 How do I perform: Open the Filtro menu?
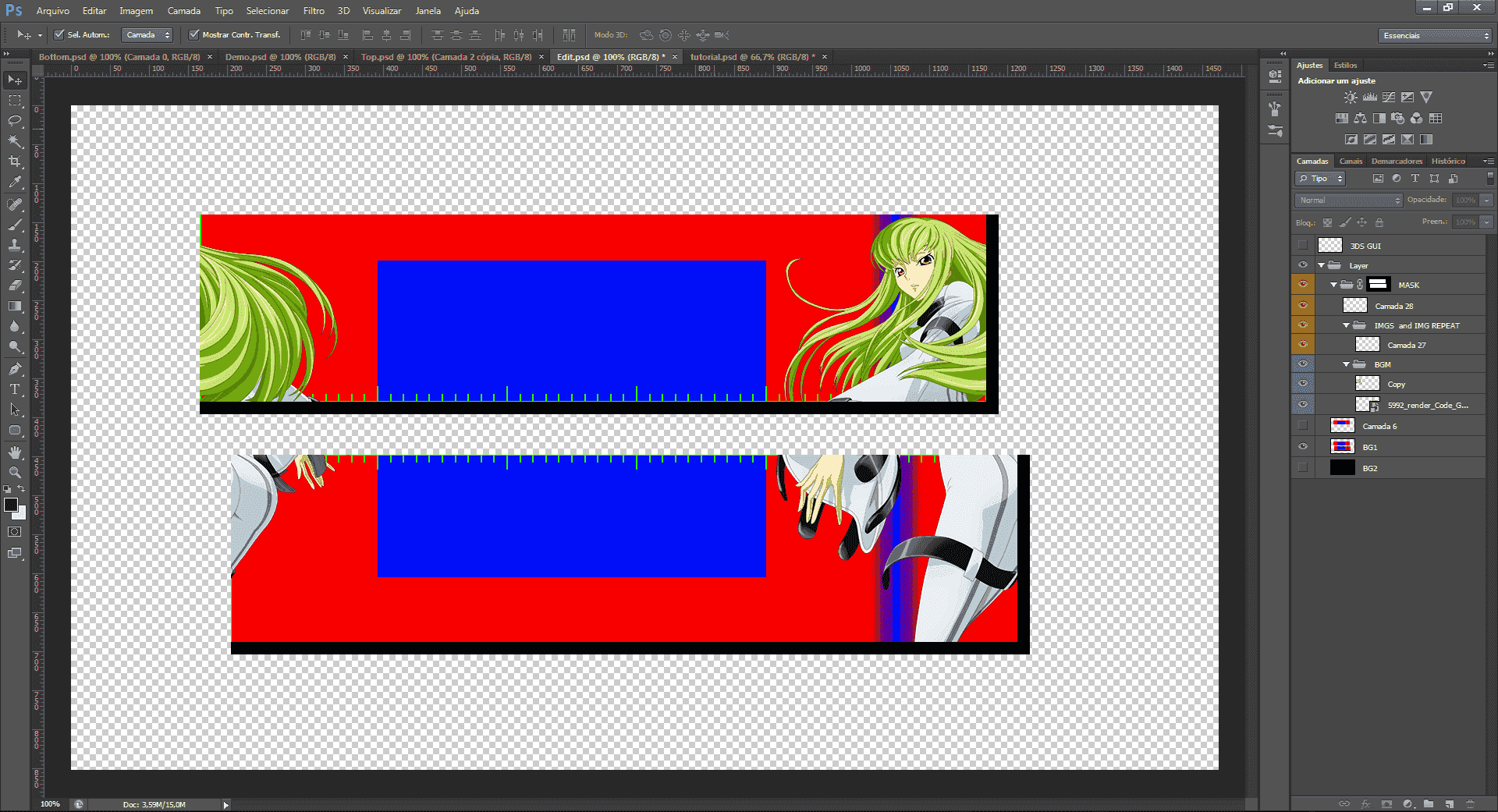[314, 11]
